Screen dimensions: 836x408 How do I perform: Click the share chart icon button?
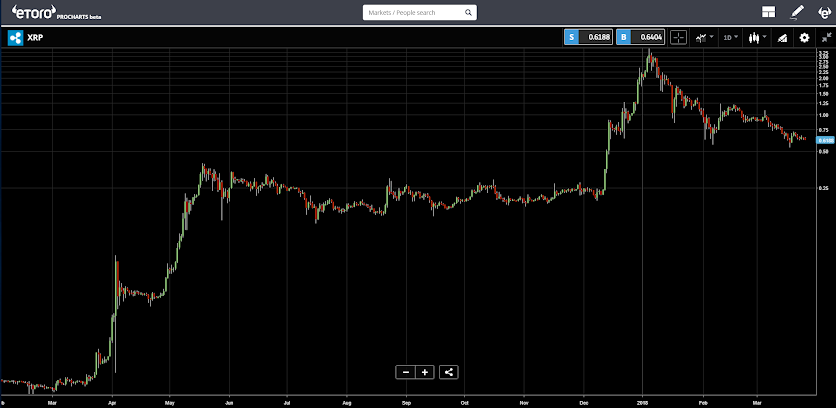[448, 372]
